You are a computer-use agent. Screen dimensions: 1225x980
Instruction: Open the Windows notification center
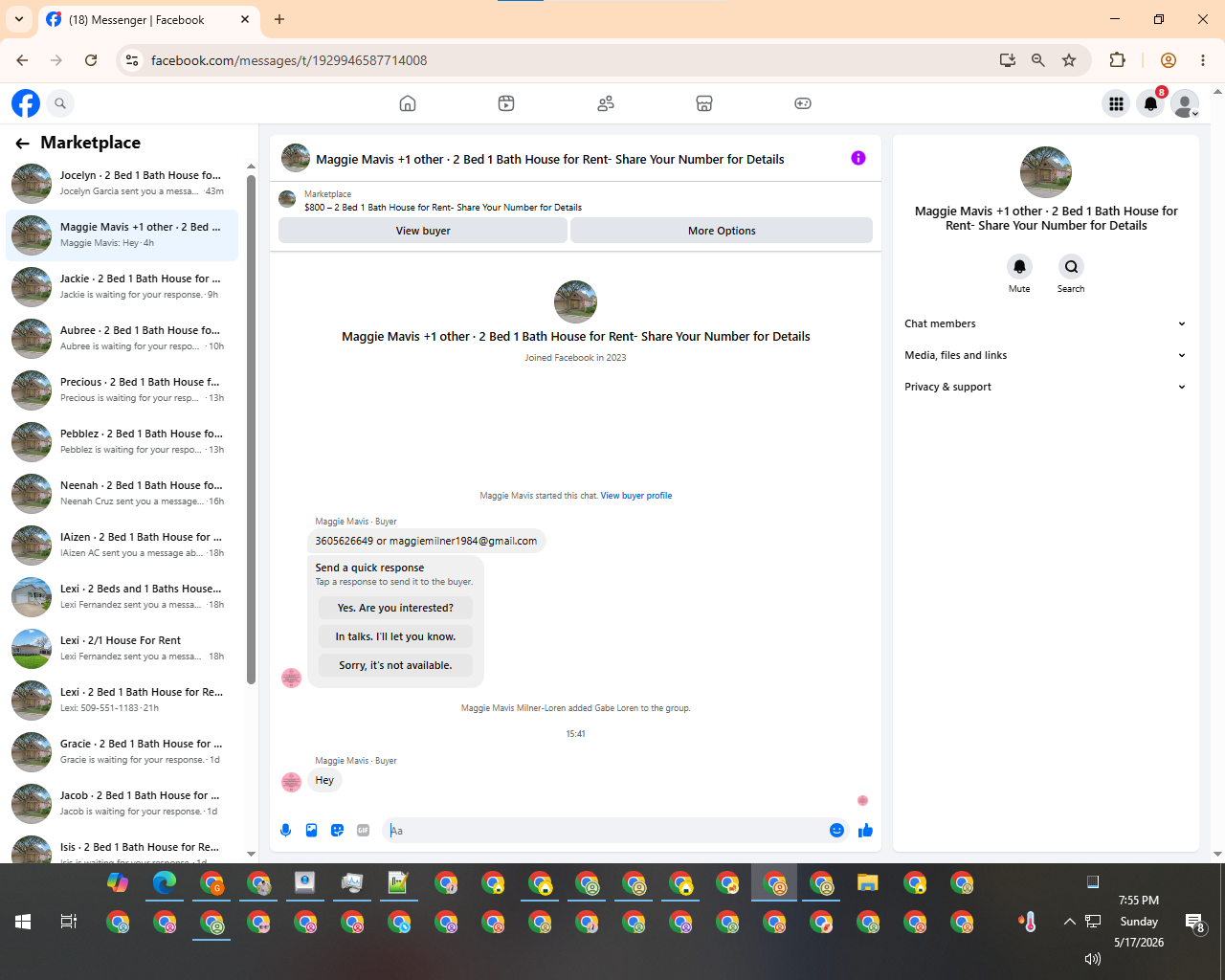pyautogui.click(x=1195, y=923)
